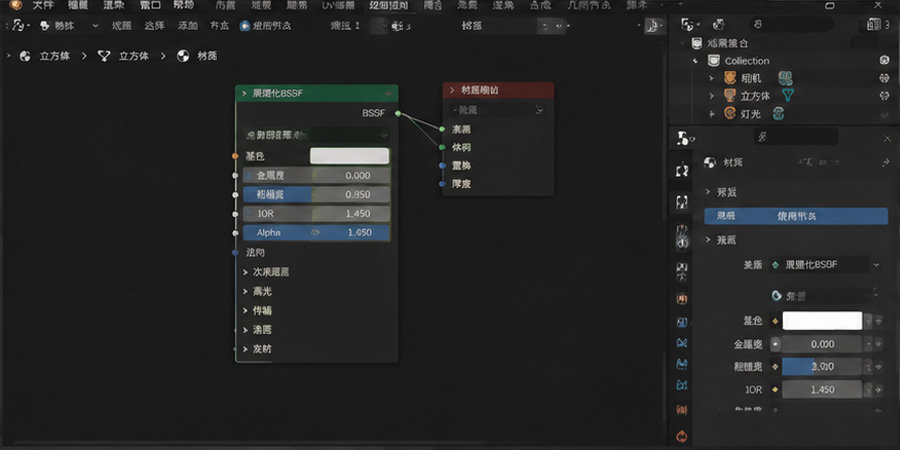Expand the 立方体 row in the outliner
The width and height of the screenshot is (900, 450).
tap(712, 96)
